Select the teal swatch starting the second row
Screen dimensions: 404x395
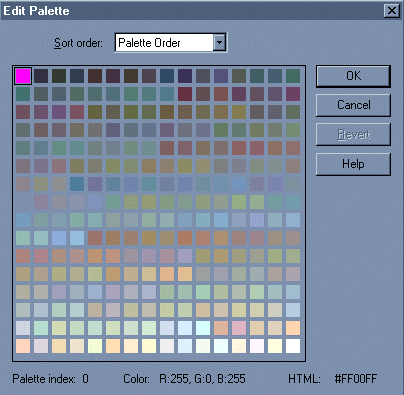23,94
